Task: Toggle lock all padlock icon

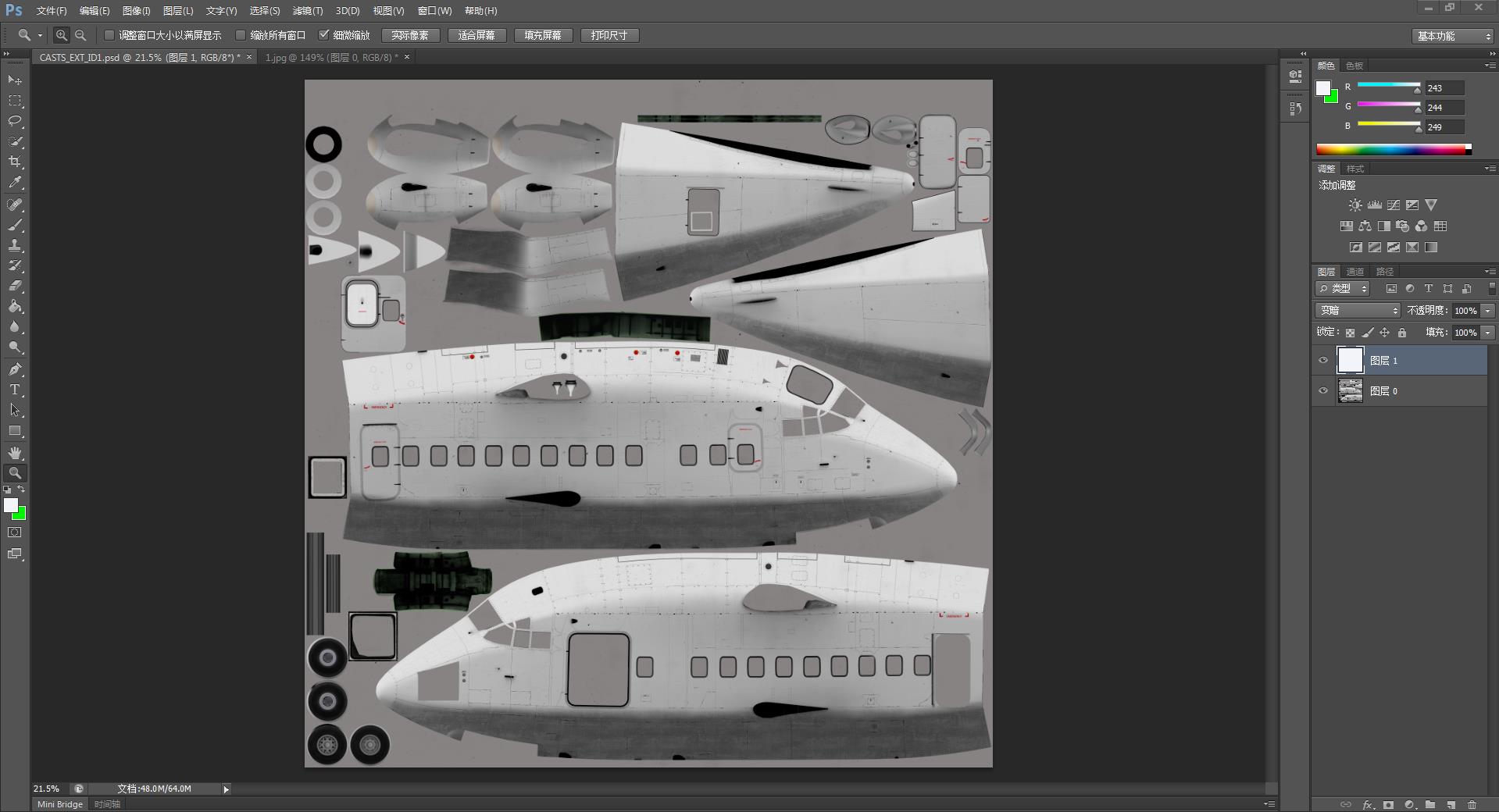Action: click(x=1402, y=333)
